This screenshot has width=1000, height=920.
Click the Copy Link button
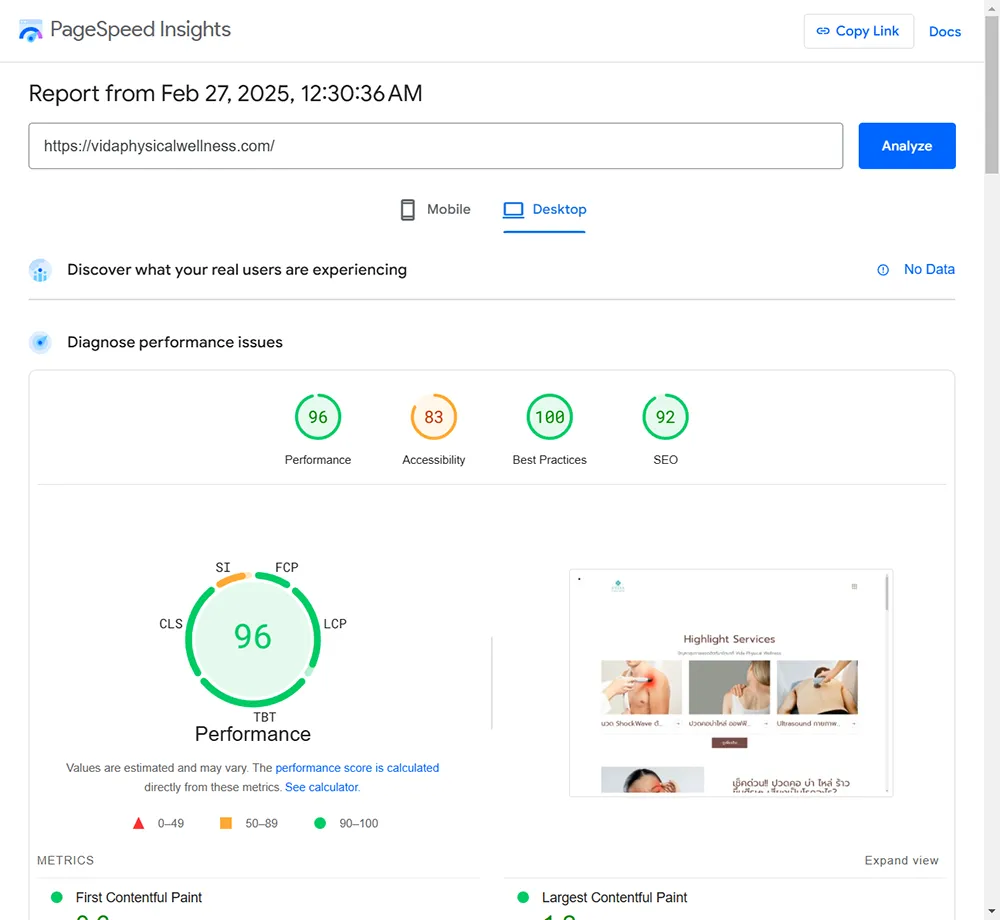858,31
